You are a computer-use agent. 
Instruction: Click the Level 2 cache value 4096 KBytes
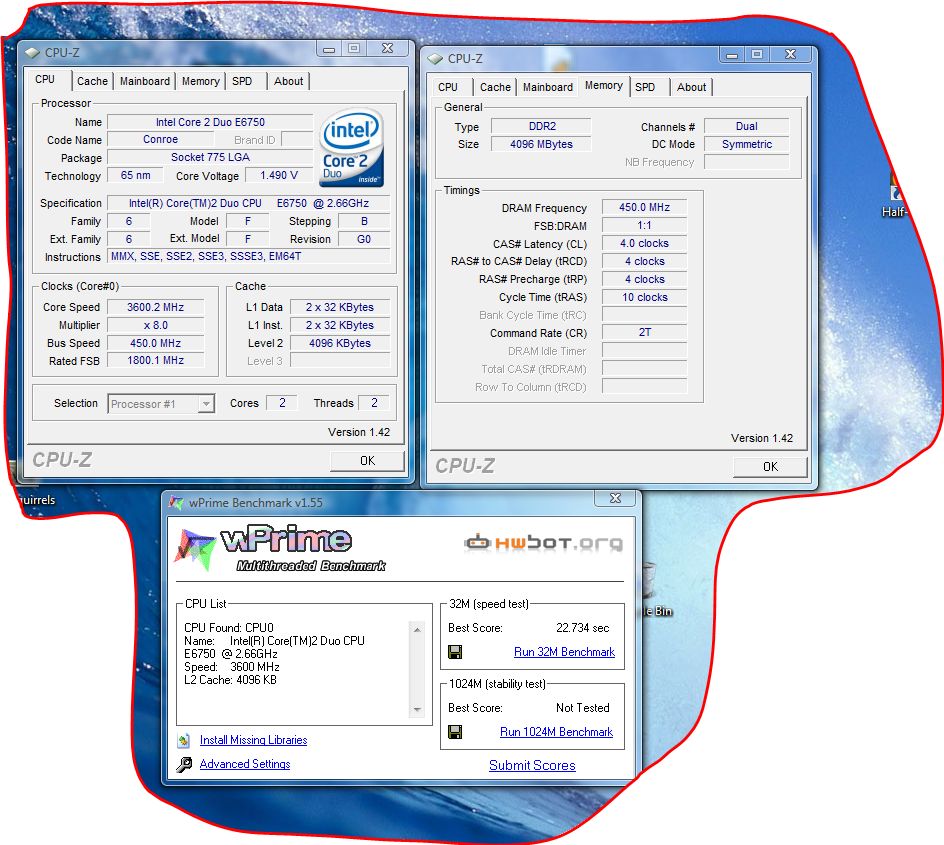click(340, 343)
